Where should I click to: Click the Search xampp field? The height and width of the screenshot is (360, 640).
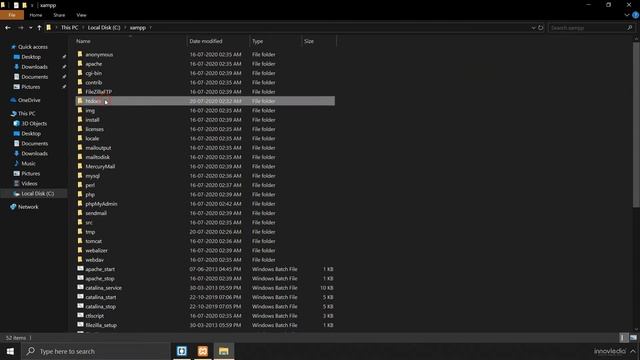coord(591,28)
